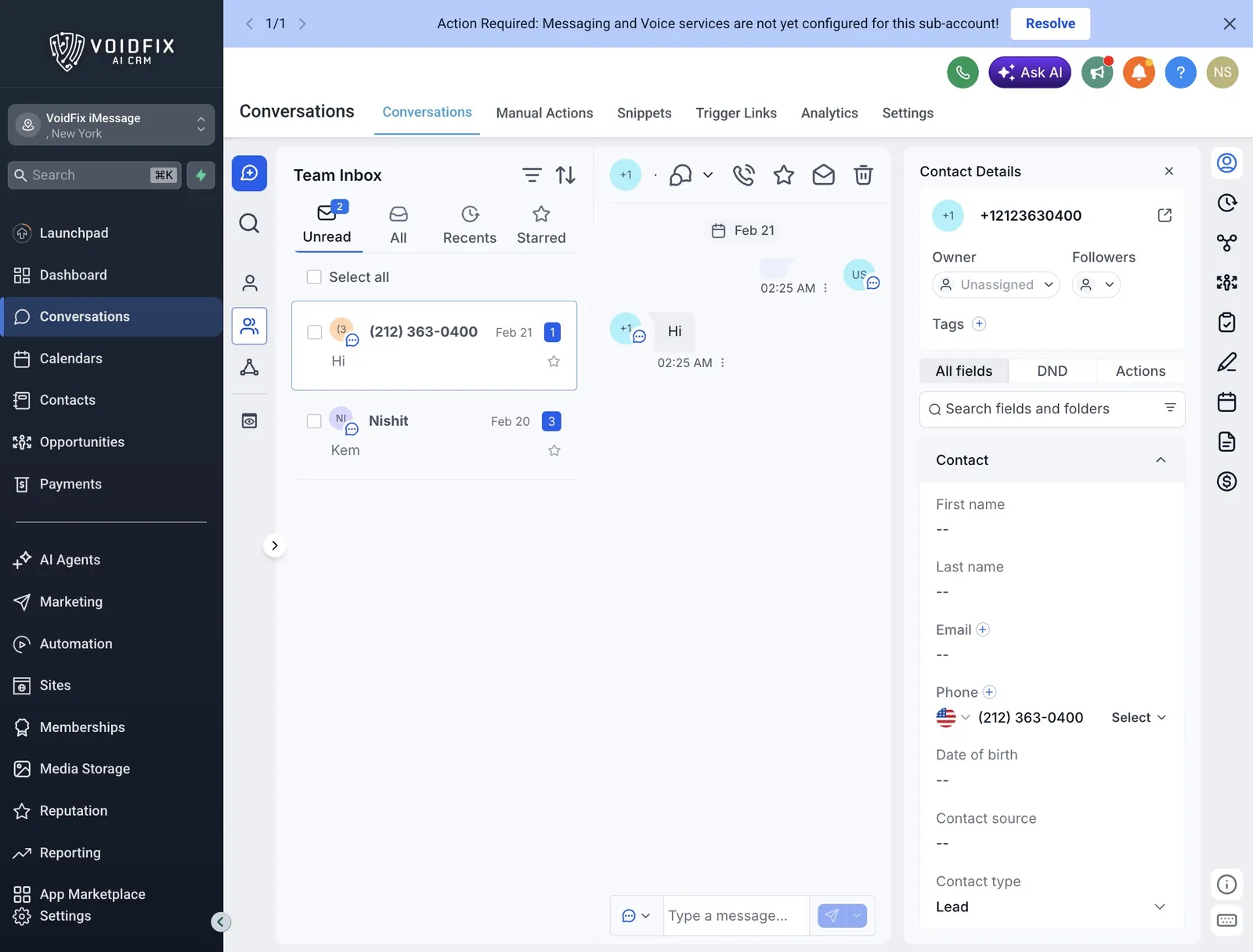Star the open conversation from toolbar

[783, 175]
